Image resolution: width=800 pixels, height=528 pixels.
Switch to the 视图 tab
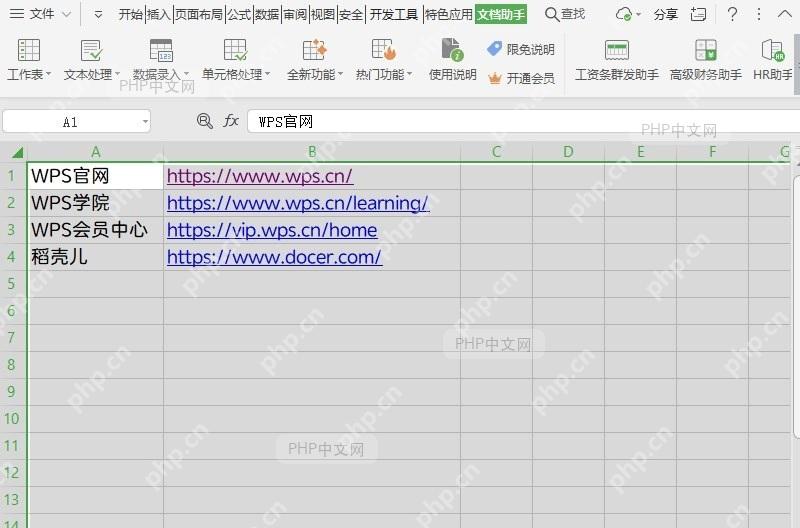[x=323, y=14]
